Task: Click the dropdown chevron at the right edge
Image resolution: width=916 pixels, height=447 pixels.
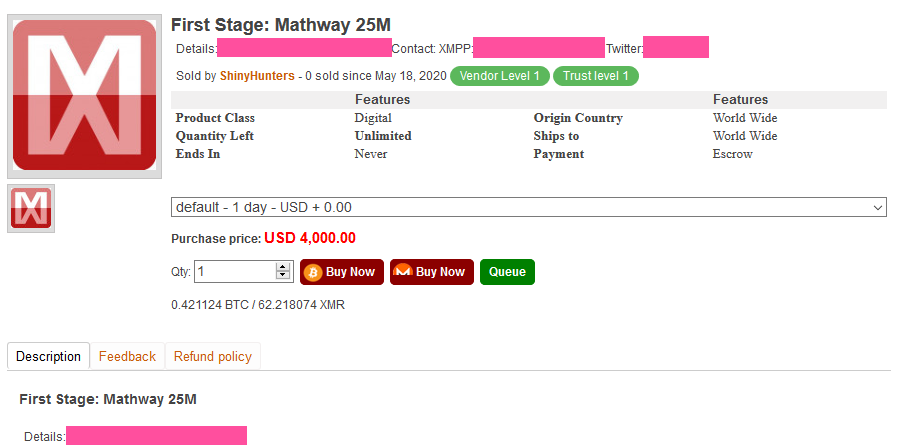Action: tap(878, 207)
